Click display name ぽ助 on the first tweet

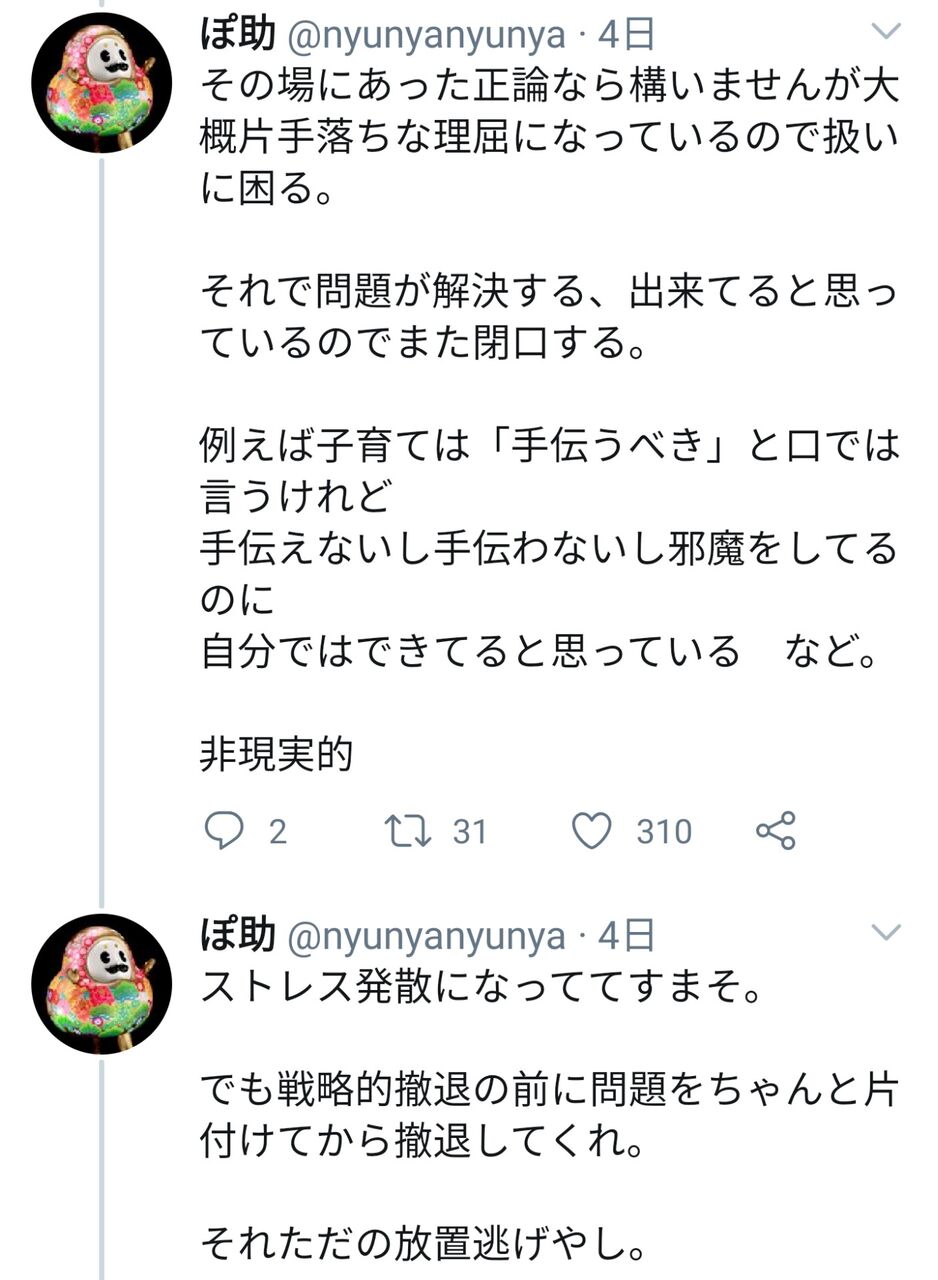click(237, 35)
